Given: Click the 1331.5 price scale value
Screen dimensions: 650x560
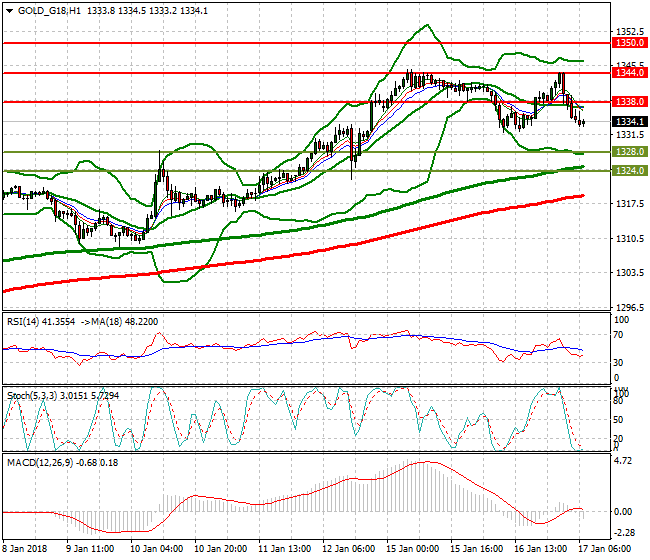Looking at the screenshot, I should pos(630,135).
